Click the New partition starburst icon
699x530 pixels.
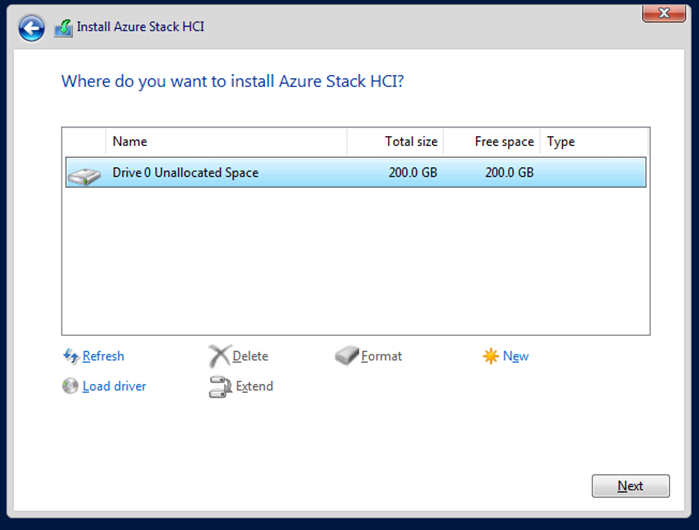tap(490, 356)
